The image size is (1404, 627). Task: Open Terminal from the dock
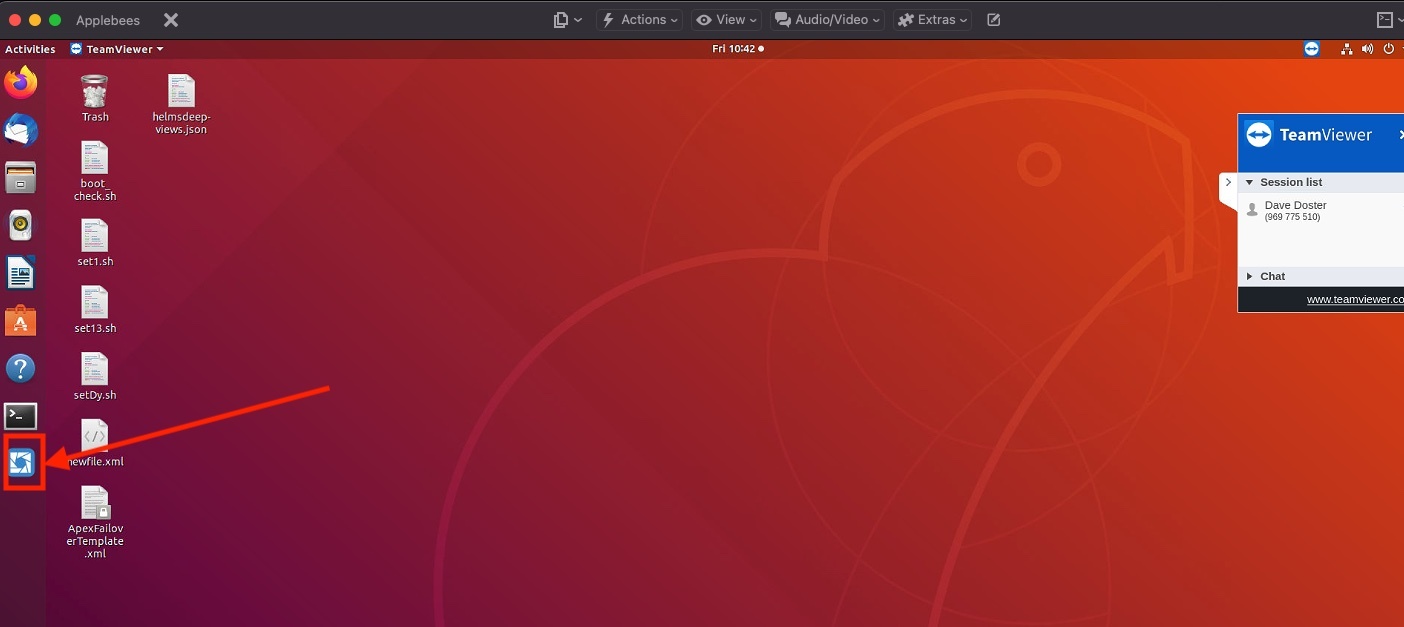point(21,416)
